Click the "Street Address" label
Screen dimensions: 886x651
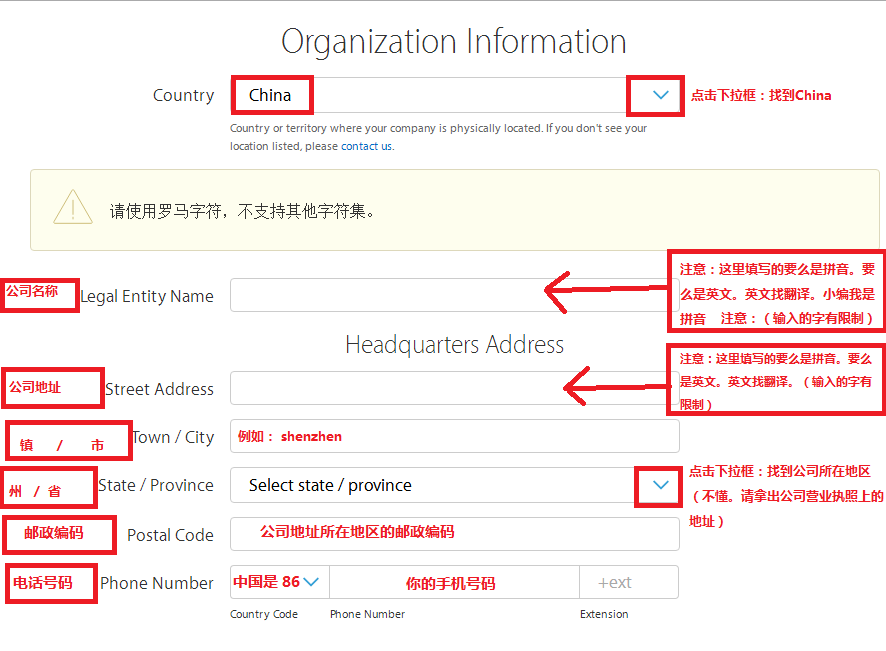(x=159, y=389)
